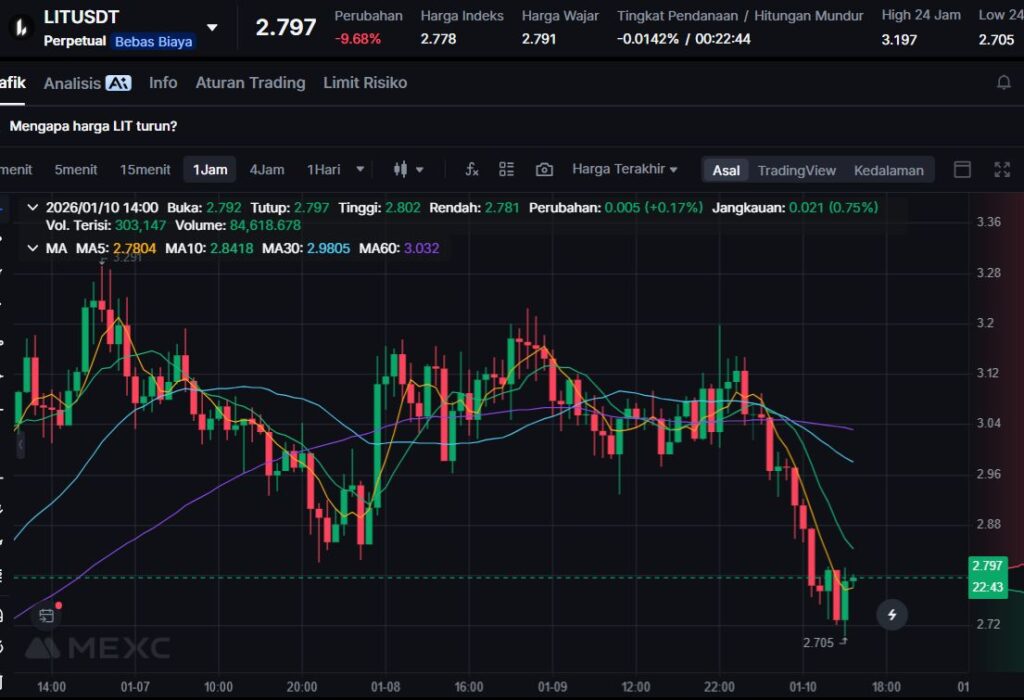Screen dimensions: 1024x700
Task: Take a chart snapshot with camera icon
Action: coord(544,169)
